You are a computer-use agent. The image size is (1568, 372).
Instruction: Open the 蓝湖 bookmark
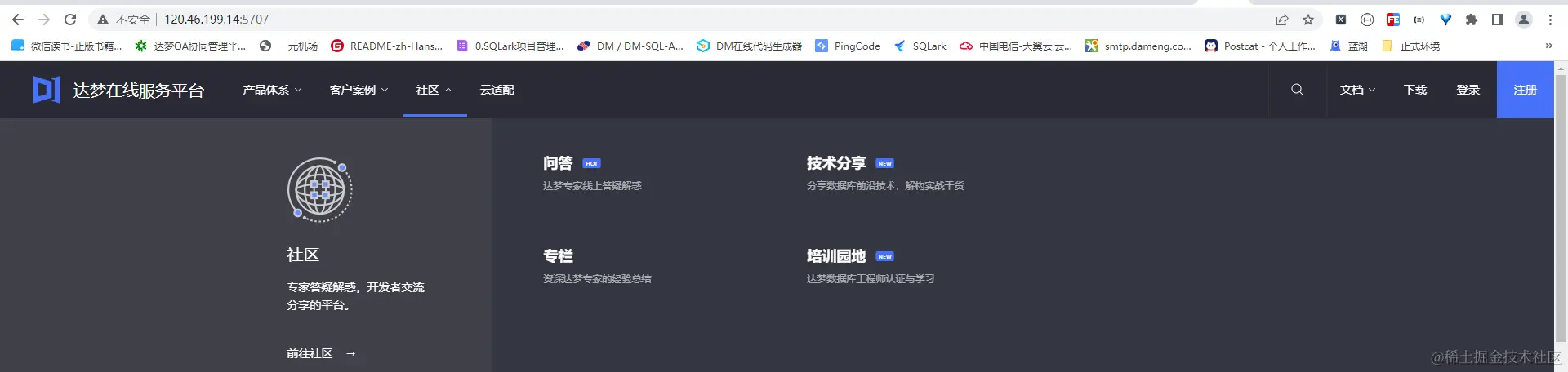coord(1349,46)
